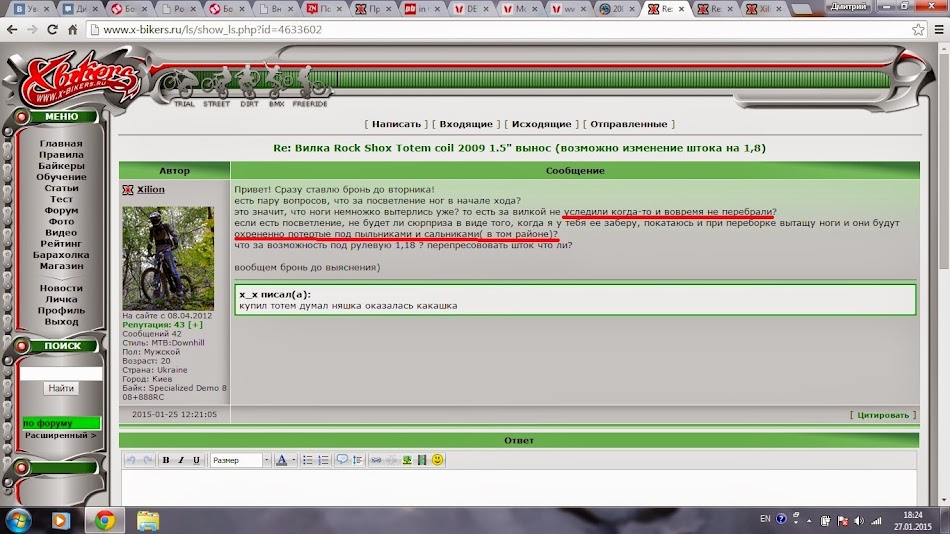Toggle underline formatting in reply editor
Screen dimensions: 950x534
196,460
